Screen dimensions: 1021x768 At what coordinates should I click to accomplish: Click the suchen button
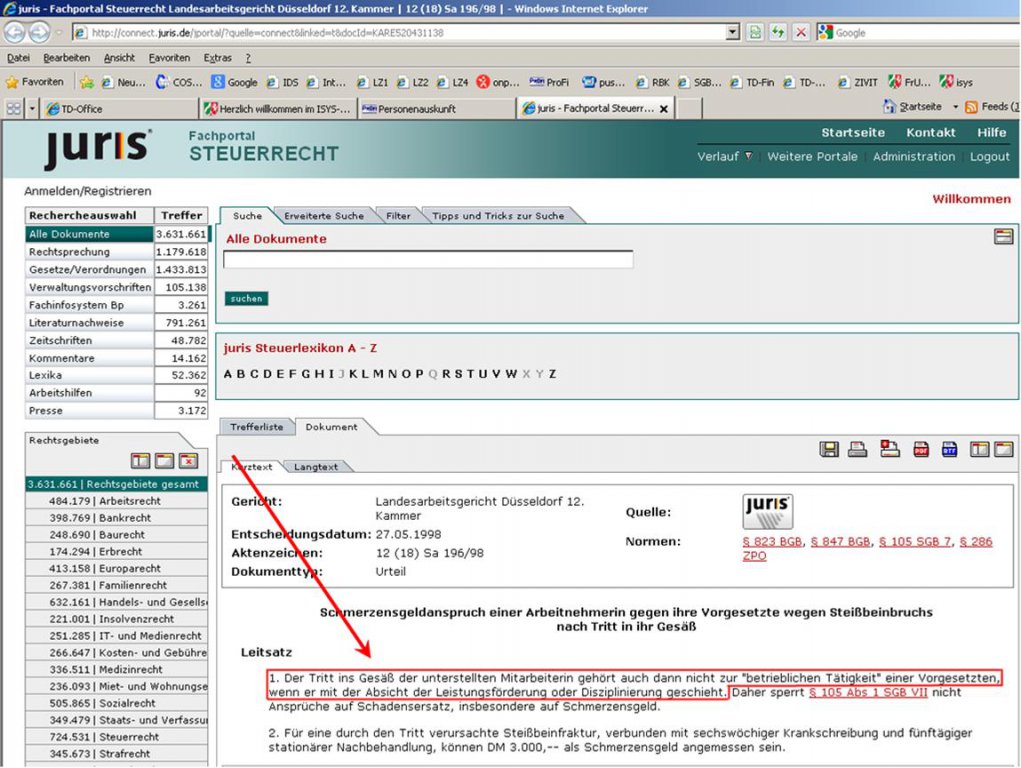246,298
